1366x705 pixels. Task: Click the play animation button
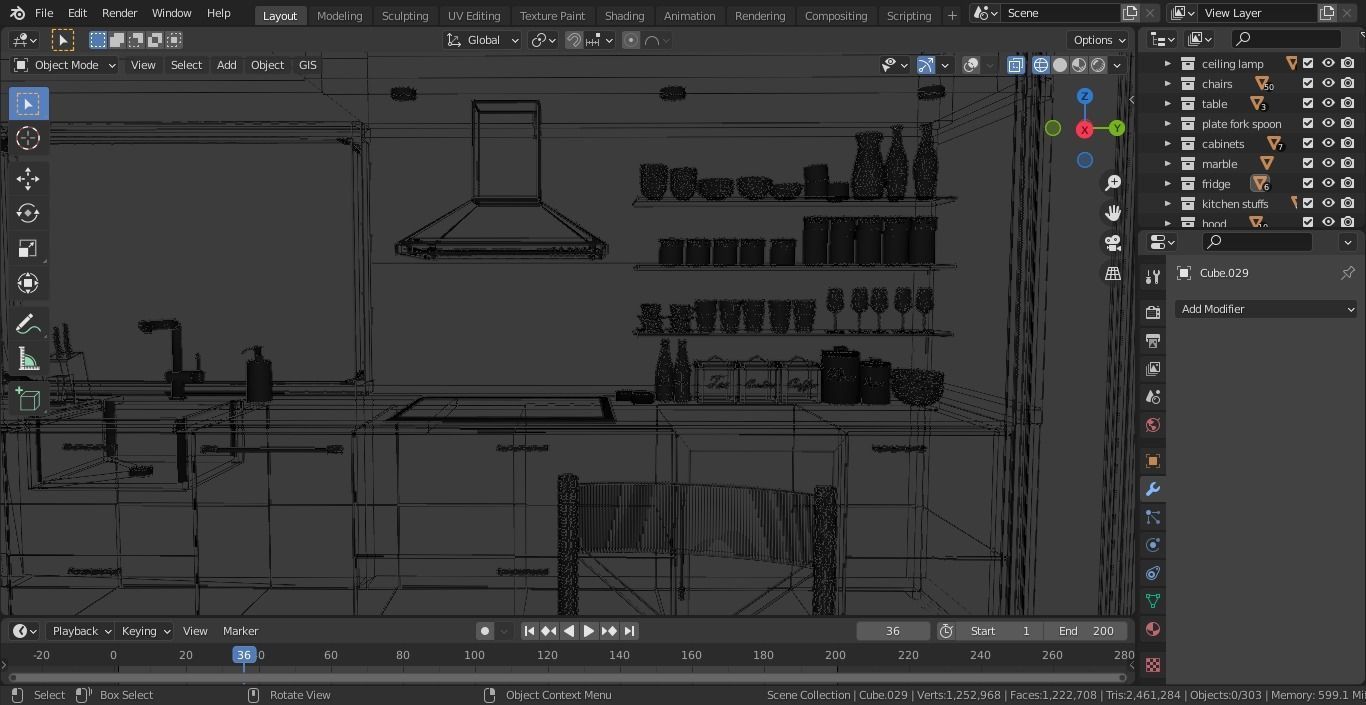[x=588, y=631]
